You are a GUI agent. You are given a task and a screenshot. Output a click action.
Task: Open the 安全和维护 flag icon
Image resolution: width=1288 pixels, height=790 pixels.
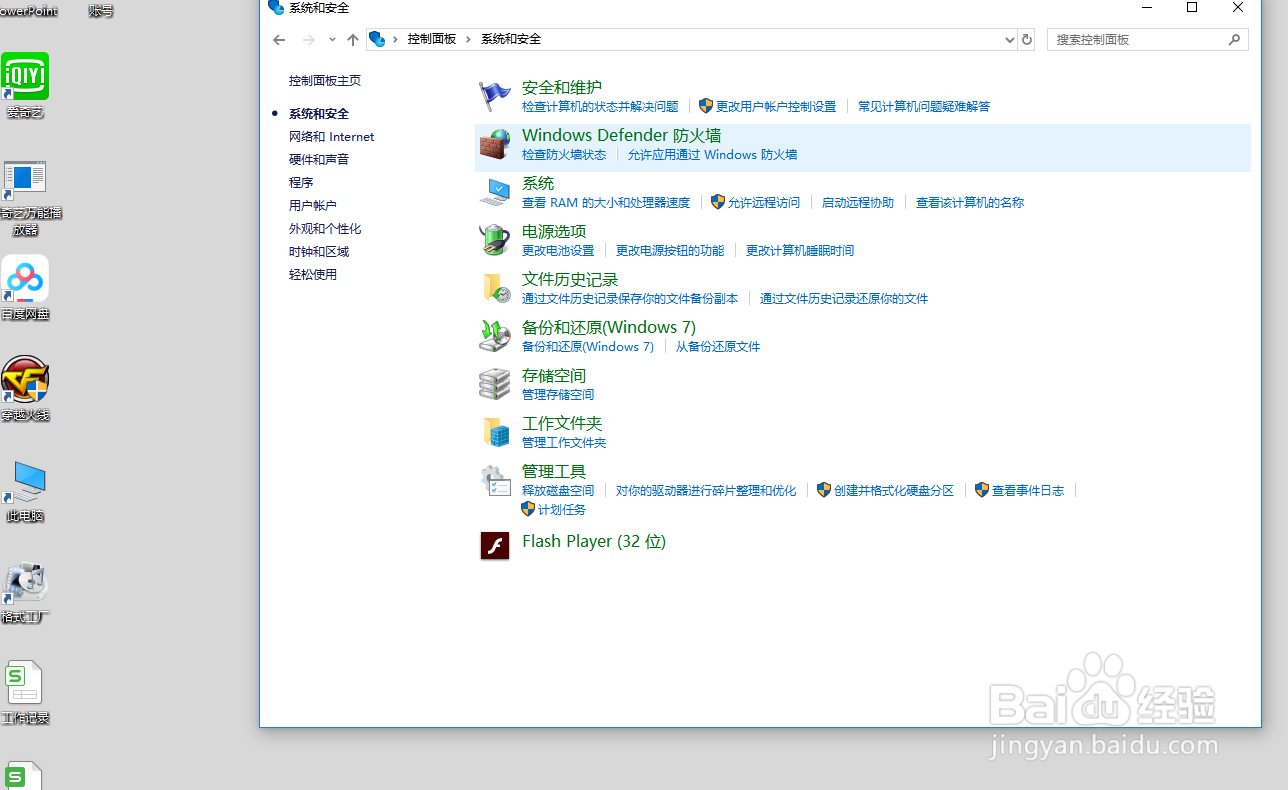point(494,95)
